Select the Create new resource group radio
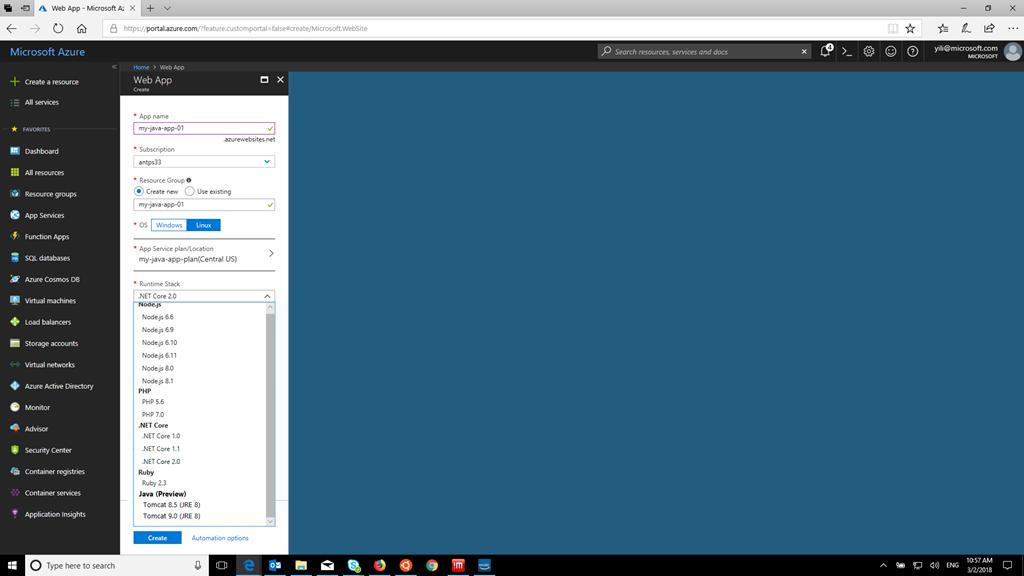 click(x=139, y=191)
